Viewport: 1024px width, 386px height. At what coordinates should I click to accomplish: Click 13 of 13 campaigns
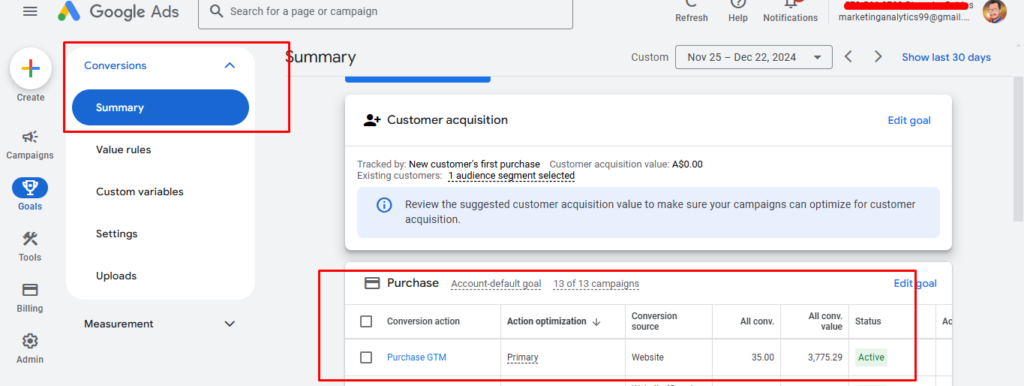coord(596,284)
